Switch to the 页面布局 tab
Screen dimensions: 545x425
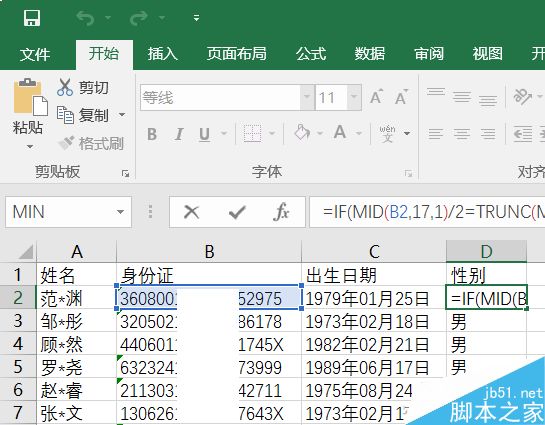click(237, 54)
